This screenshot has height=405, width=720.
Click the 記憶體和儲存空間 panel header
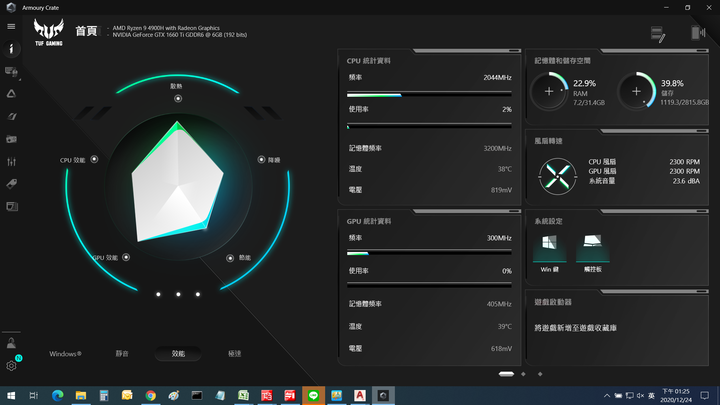tap(562, 61)
